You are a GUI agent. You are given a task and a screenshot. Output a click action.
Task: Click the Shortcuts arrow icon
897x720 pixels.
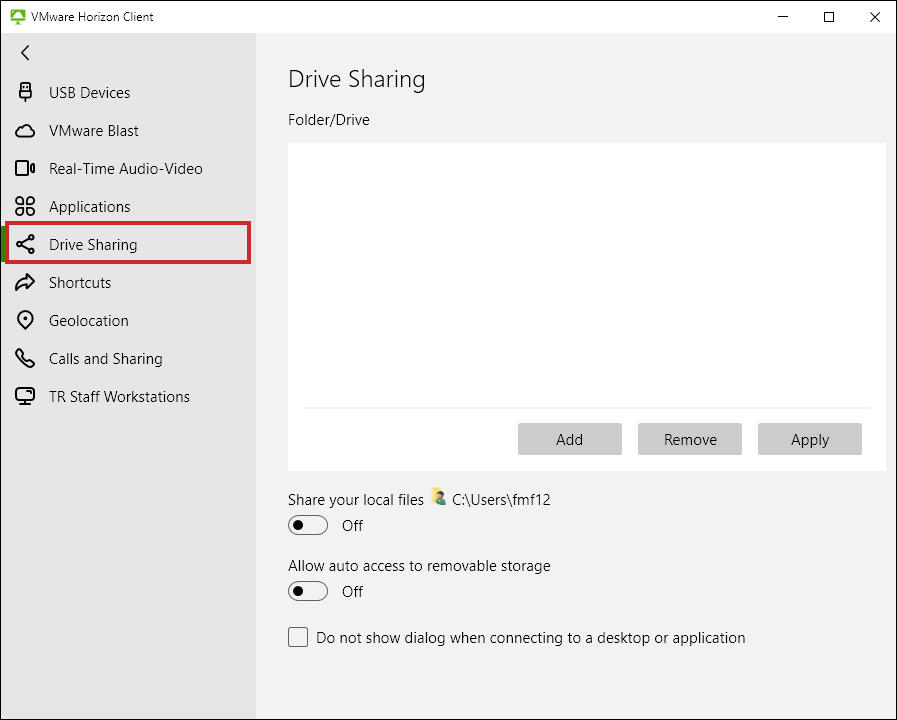point(25,283)
